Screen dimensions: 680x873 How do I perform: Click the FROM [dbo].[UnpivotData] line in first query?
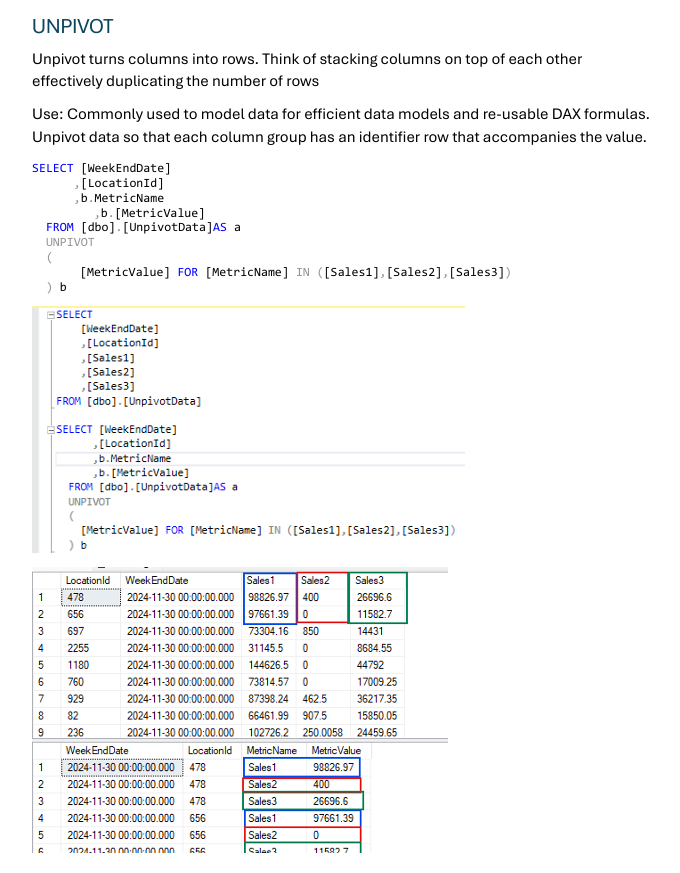pyautogui.click(x=128, y=401)
